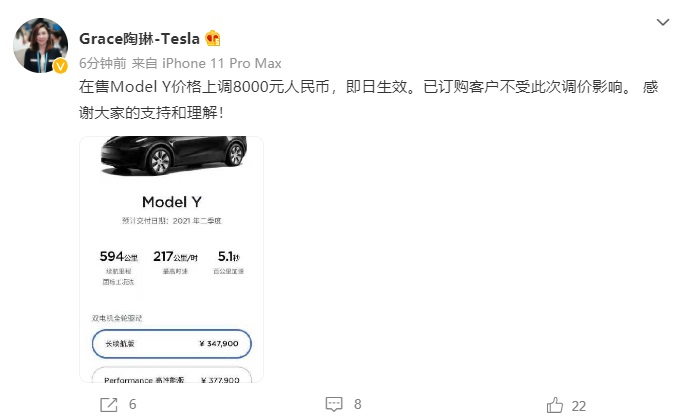The image size is (680, 420).
Task: Click the Grace陶琳-Tesla profile avatar
Action: coord(39,44)
